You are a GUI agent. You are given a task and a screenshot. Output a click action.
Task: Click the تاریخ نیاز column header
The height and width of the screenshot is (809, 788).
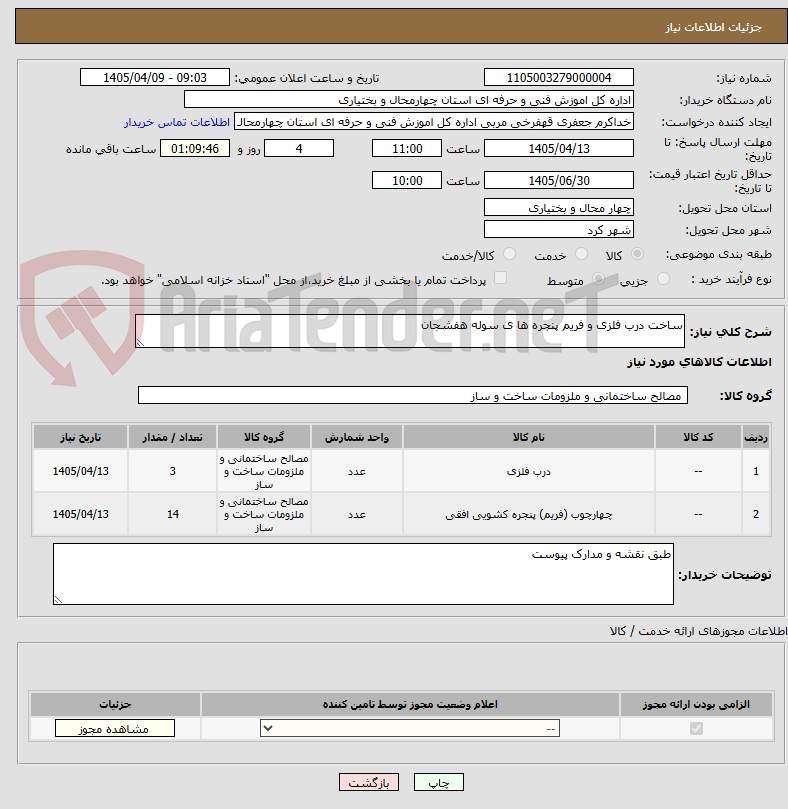[x=81, y=437]
